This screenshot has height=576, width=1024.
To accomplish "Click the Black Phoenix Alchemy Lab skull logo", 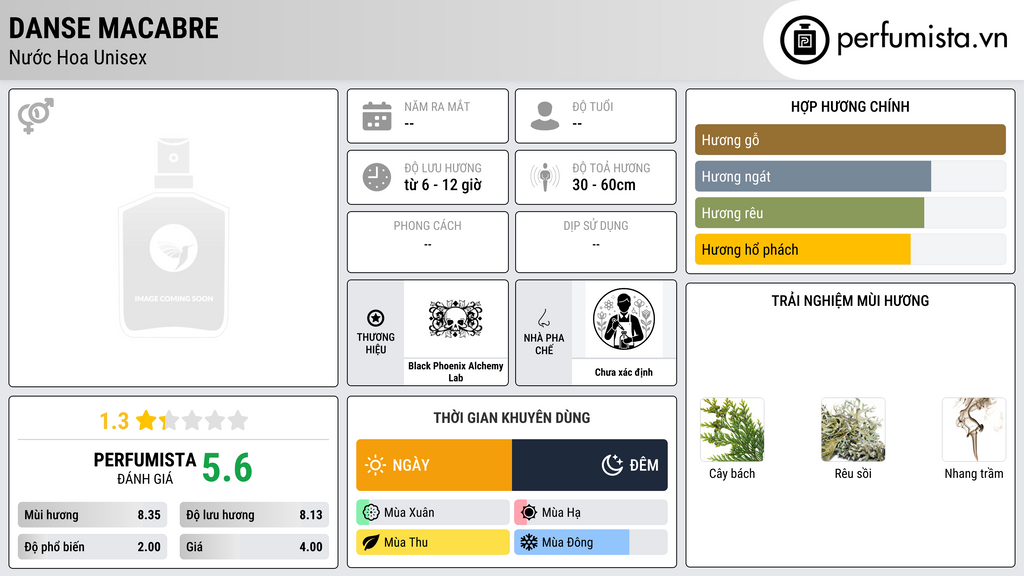I will pos(455,319).
